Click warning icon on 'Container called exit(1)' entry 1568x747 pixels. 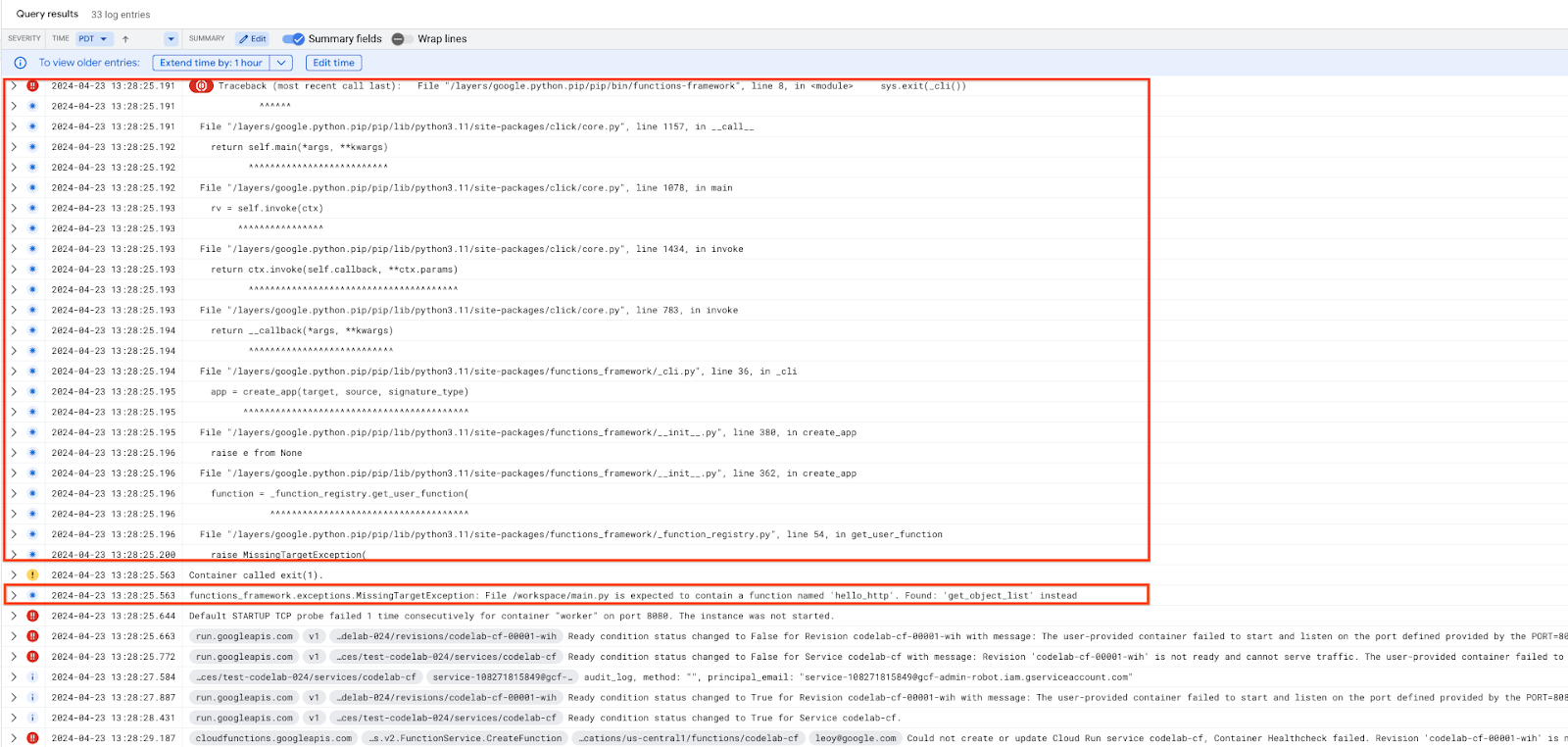pyautogui.click(x=32, y=575)
